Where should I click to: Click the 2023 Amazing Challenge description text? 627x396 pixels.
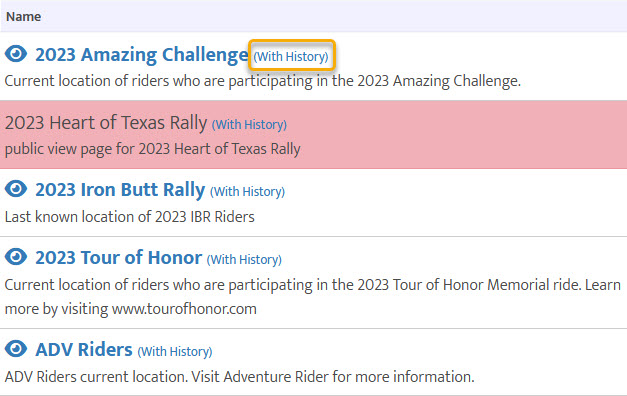pos(263,81)
